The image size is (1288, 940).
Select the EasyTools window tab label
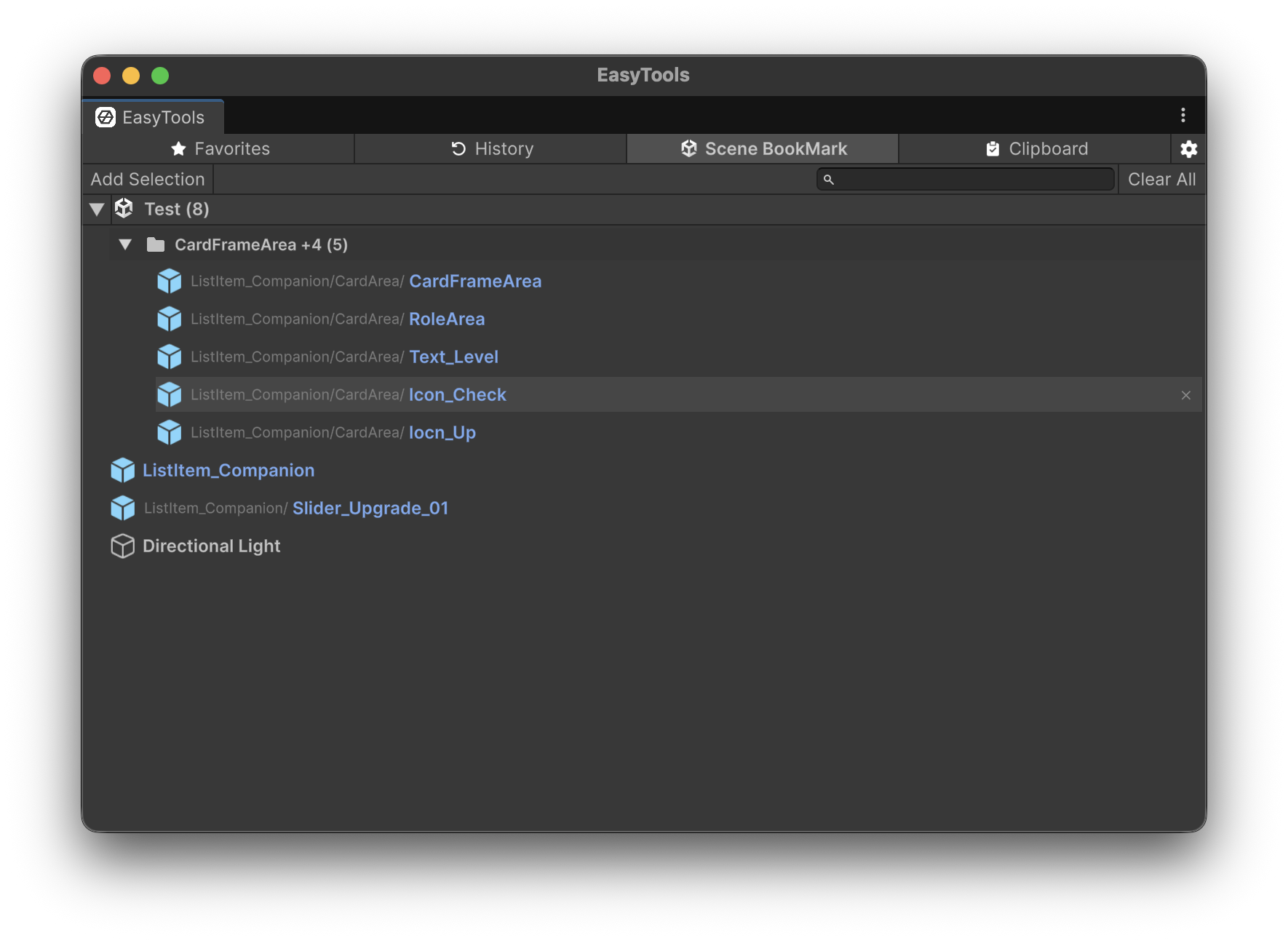(x=164, y=117)
